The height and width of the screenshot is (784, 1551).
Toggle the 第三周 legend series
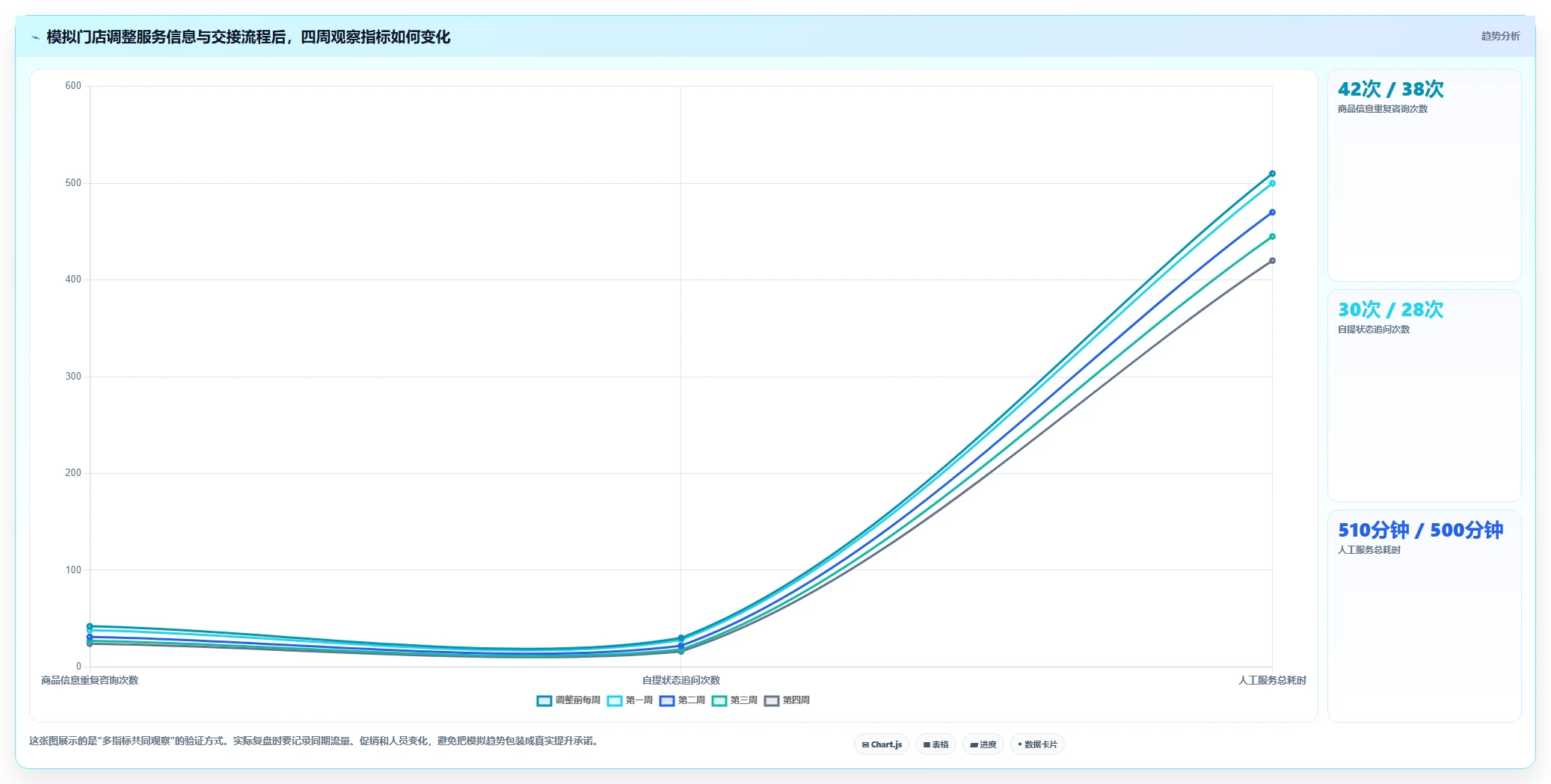tap(734, 700)
